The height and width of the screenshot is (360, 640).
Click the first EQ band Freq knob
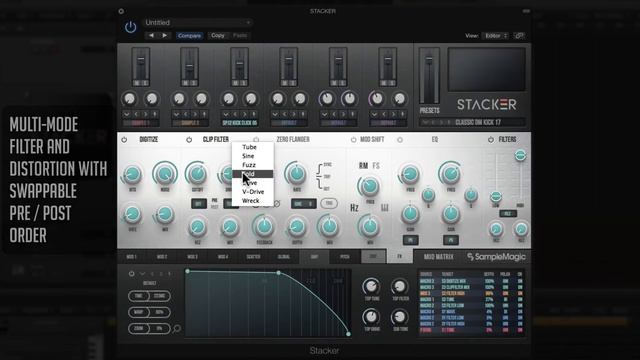click(x=410, y=174)
